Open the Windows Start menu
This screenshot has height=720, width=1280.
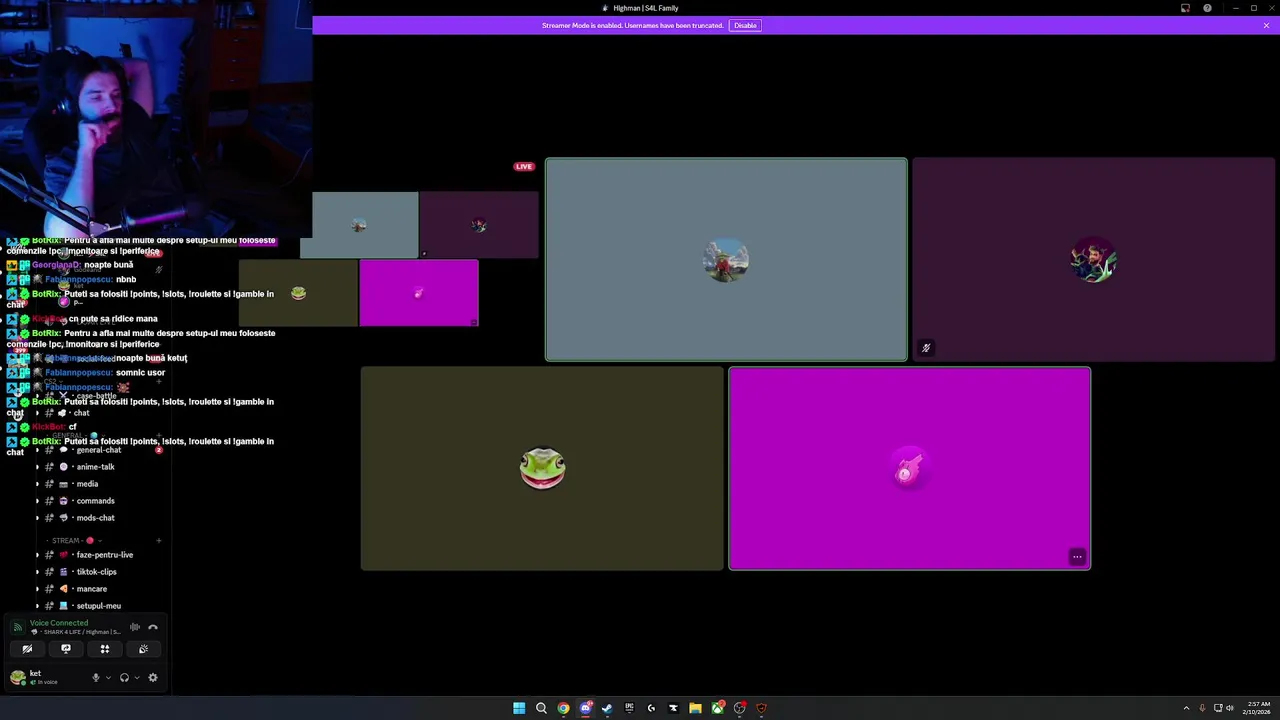click(x=519, y=708)
